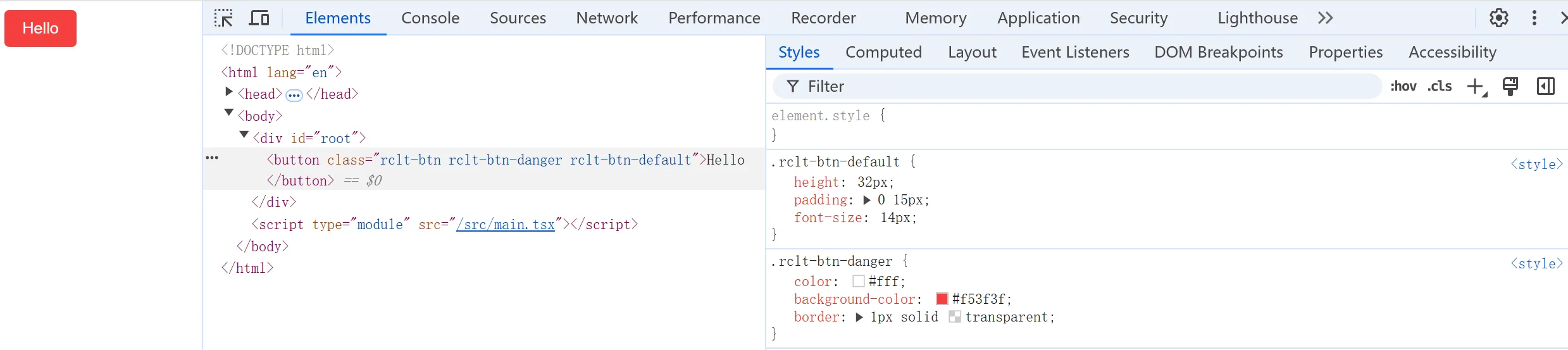
Task: Click the element.style rule block
Action: tap(1167, 125)
